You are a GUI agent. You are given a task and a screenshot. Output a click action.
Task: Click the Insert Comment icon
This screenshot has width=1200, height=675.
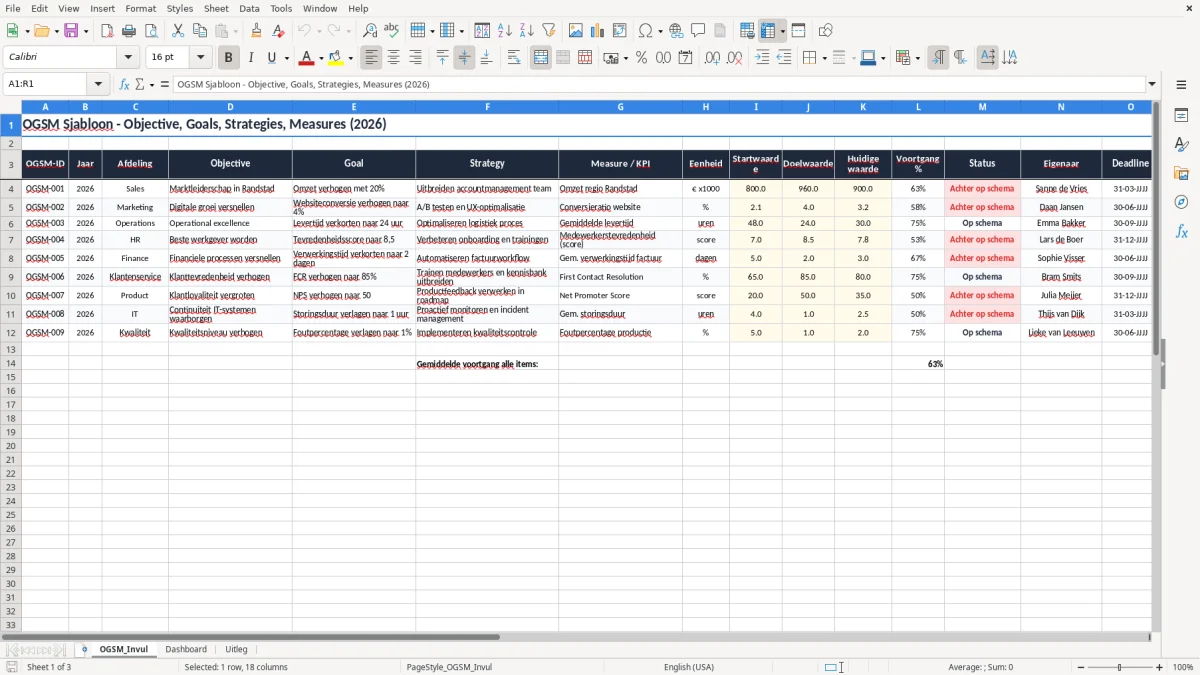(698, 31)
